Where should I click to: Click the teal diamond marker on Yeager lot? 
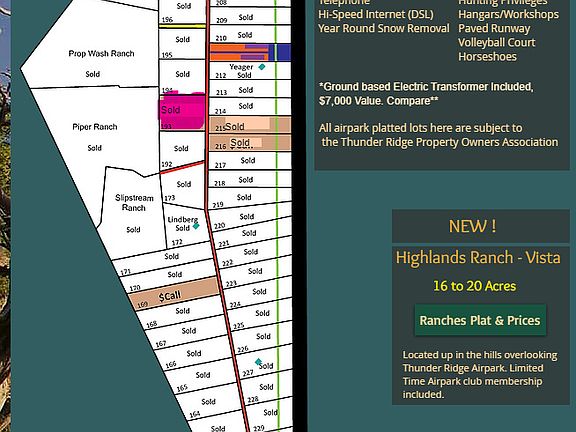point(262,67)
